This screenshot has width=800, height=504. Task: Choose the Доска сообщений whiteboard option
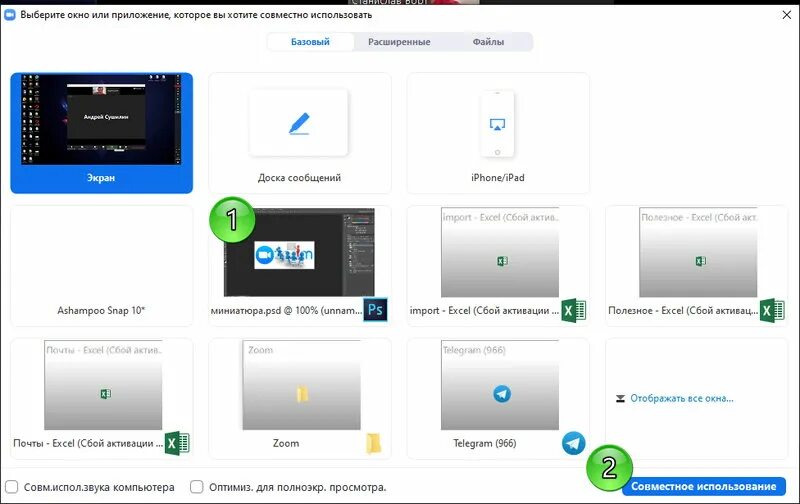coord(299,133)
